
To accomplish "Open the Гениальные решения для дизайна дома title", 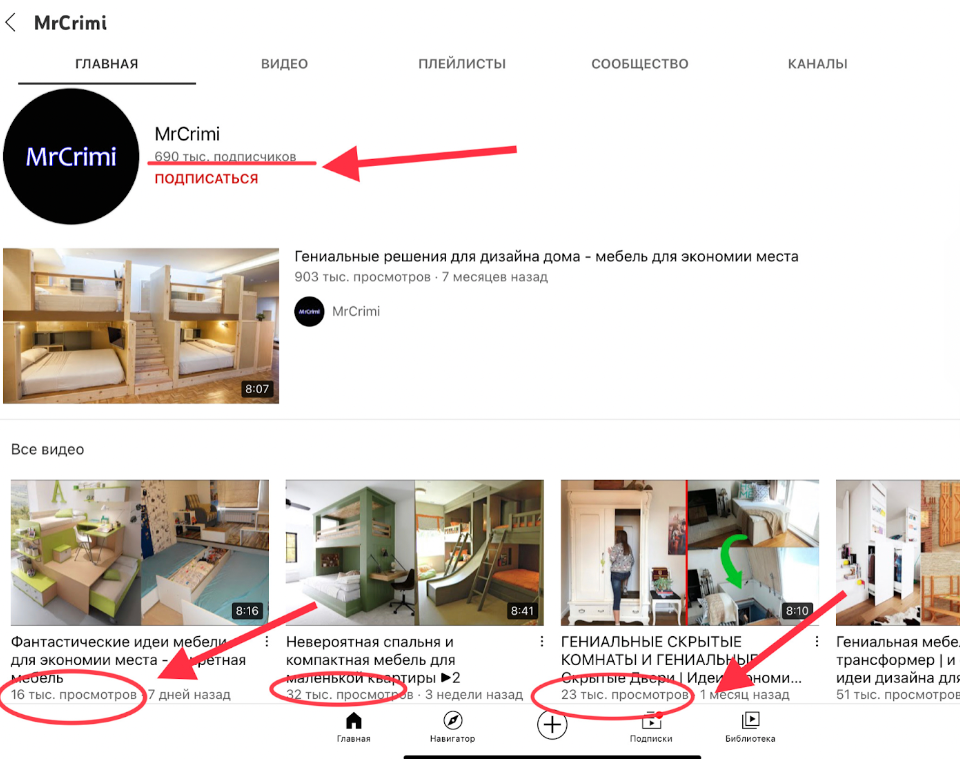I will point(546,256).
